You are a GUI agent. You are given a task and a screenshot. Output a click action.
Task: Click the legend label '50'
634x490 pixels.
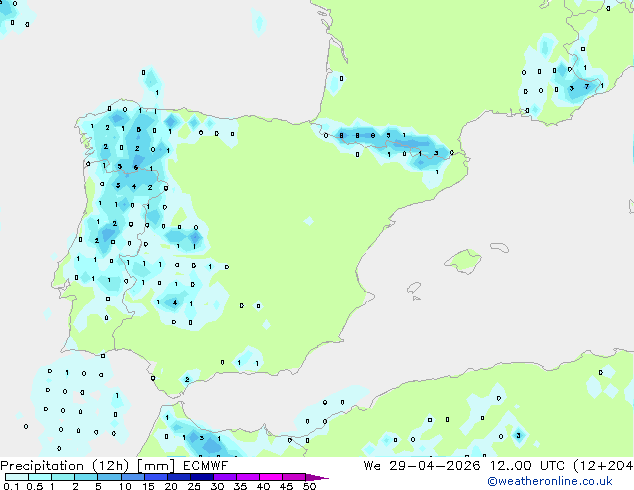tap(309, 486)
